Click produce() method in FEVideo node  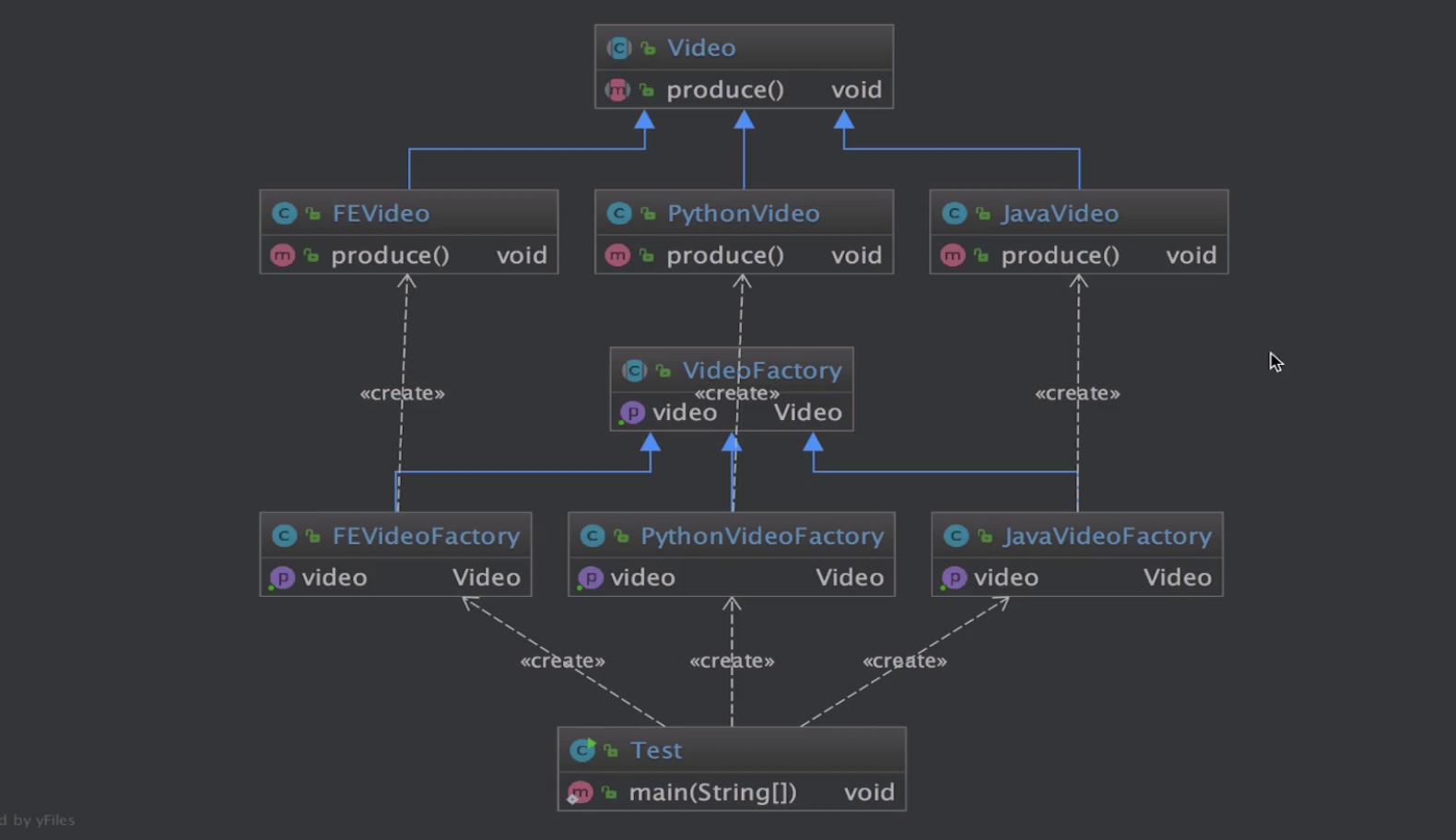(x=390, y=255)
